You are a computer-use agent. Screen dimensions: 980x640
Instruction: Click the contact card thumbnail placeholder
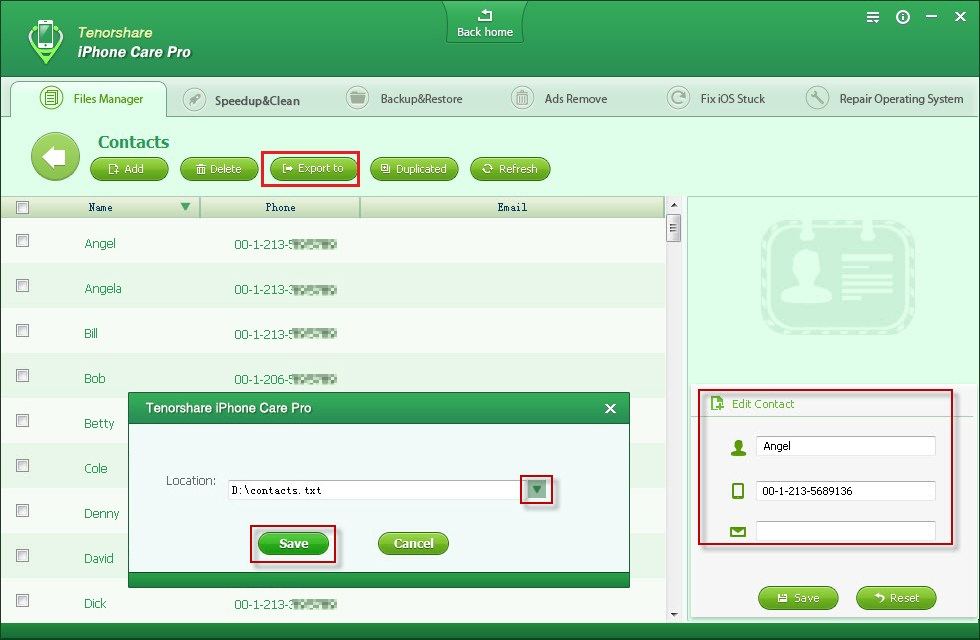[838, 276]
